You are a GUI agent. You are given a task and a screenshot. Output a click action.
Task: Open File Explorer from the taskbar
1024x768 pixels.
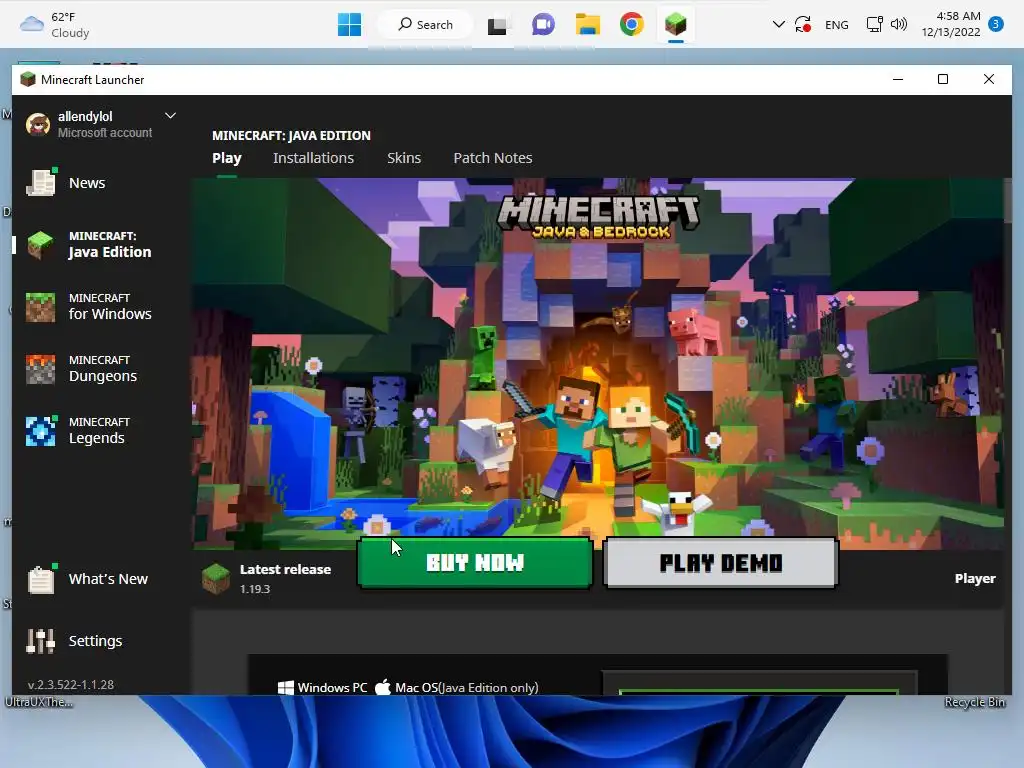pos(588,24)
